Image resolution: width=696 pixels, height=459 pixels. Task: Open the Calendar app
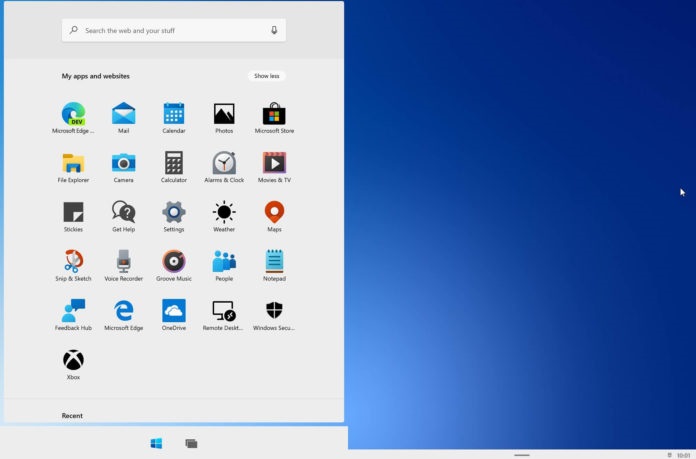174,114
